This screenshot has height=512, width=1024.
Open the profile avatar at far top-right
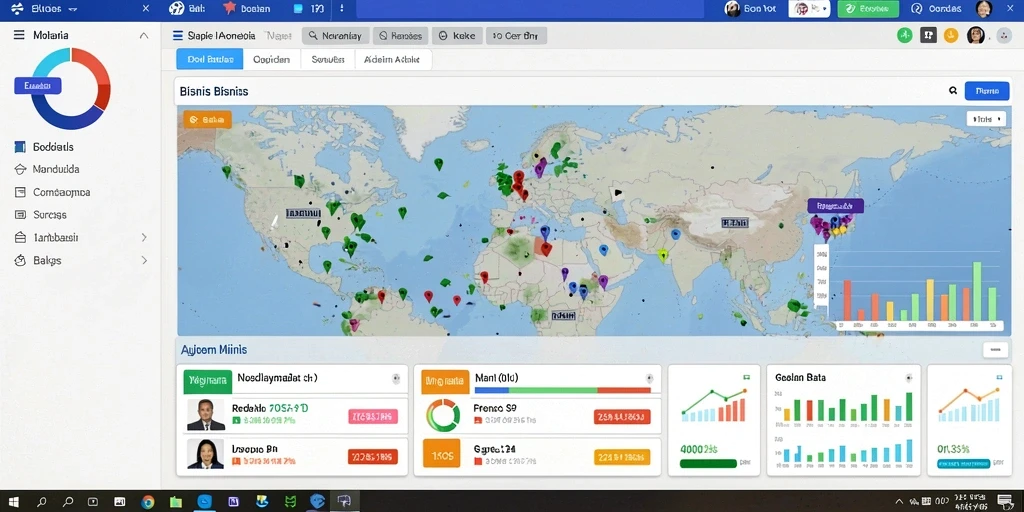click(x=984, y=8)
